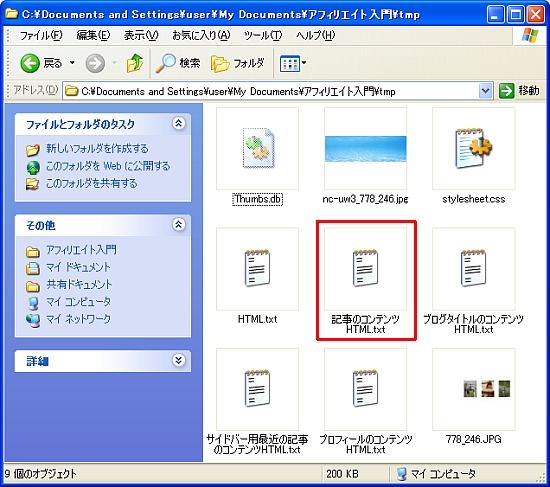Go up one folder level icon
The height and width of the screenshot is (487, 550).
(x=135, y=63)
